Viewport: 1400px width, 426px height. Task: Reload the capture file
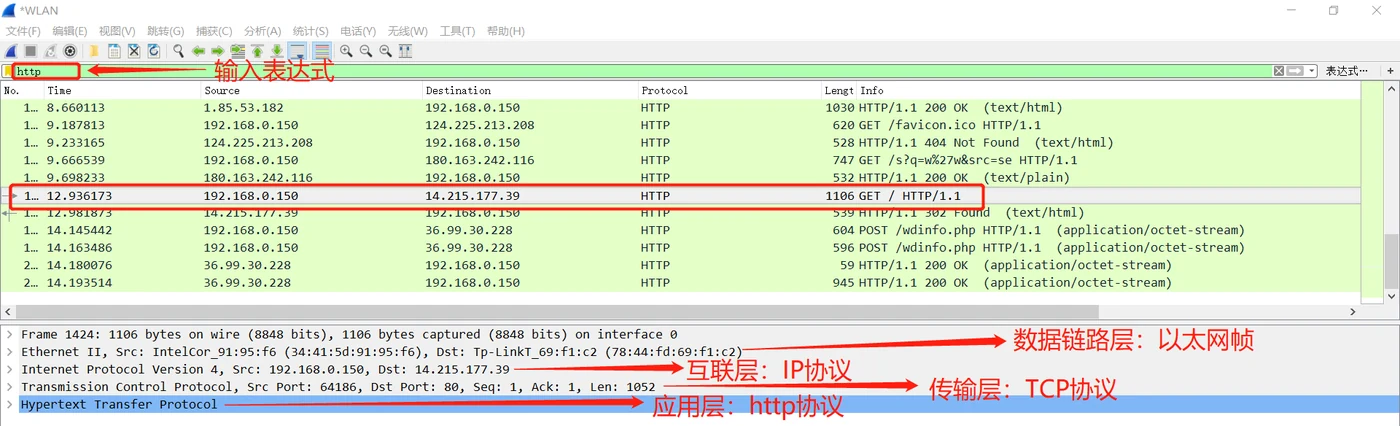pyautogui.click(x=154, y=51)
